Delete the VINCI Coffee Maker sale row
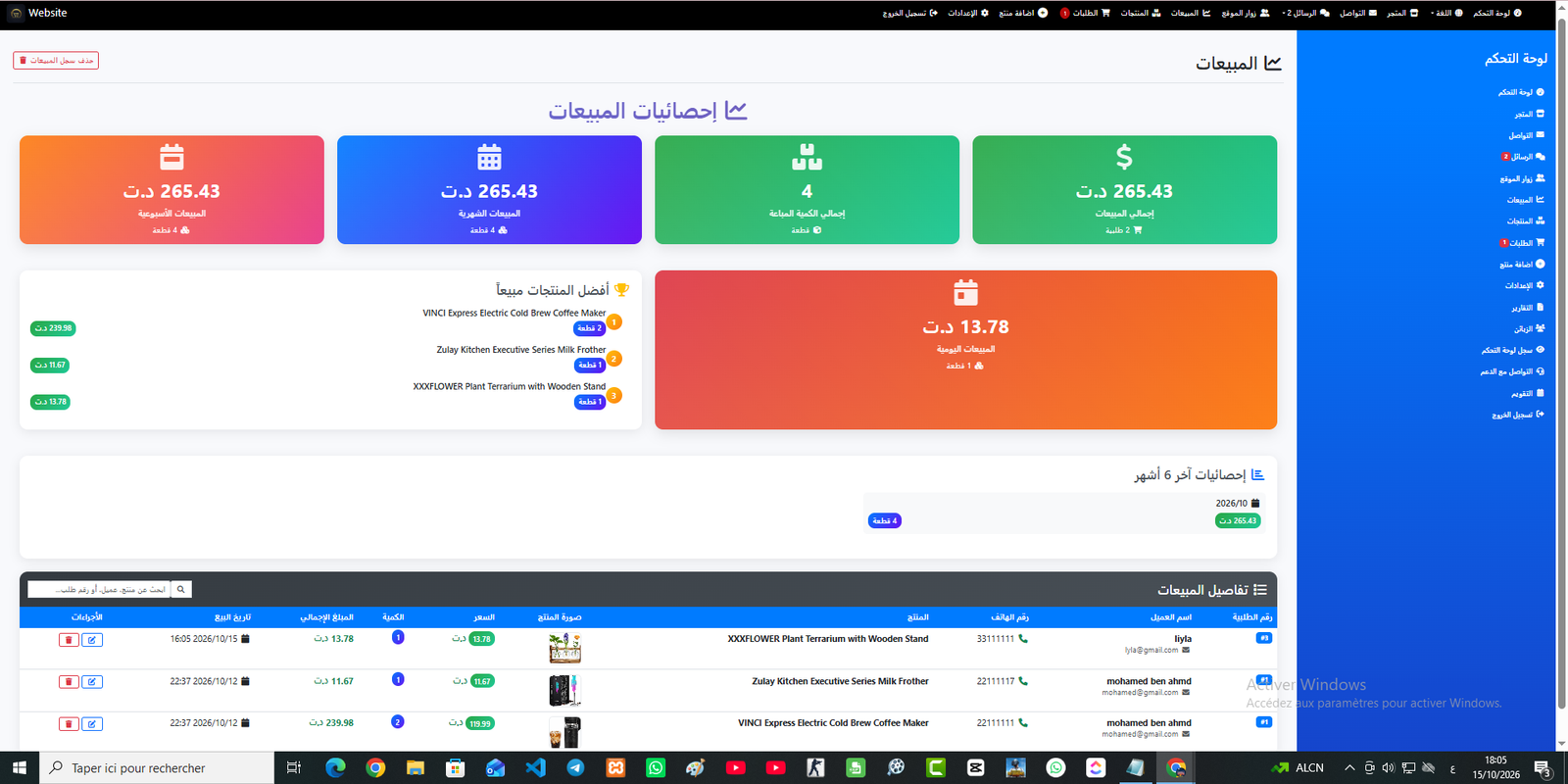The image size is (1568, 784). tap(69, 724)
